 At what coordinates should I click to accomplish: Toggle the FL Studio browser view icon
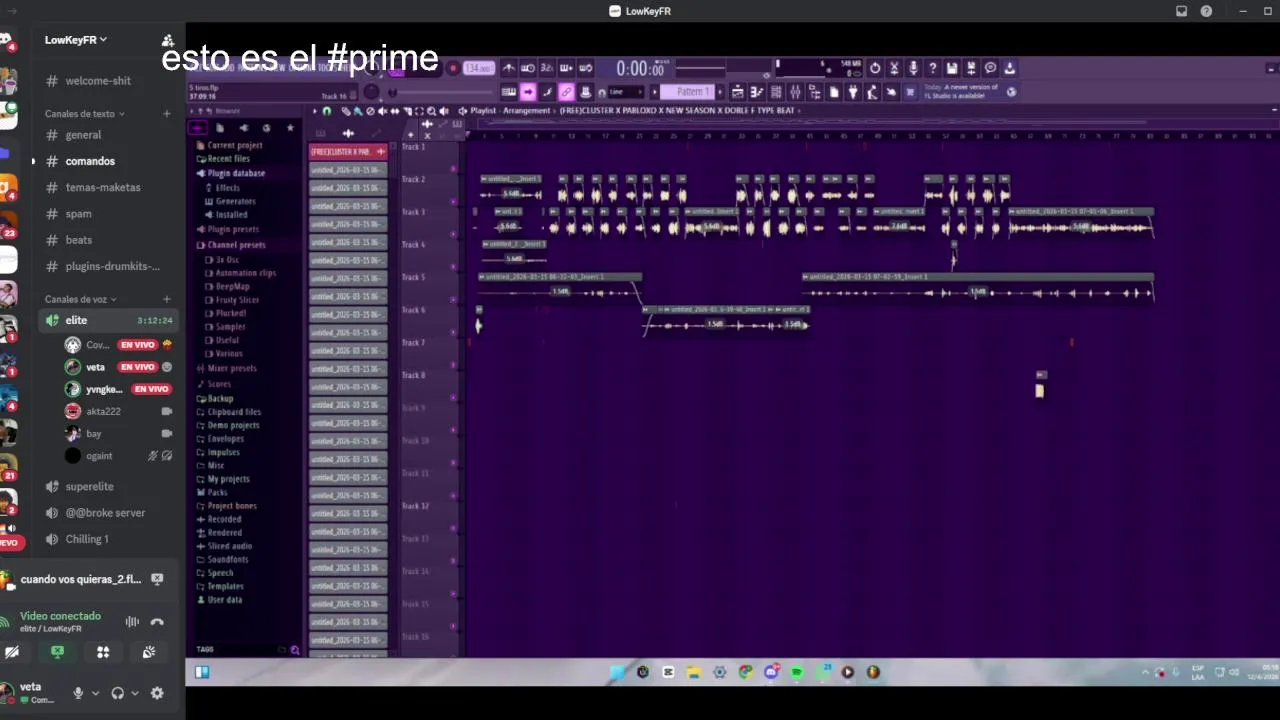coord(814,92)
